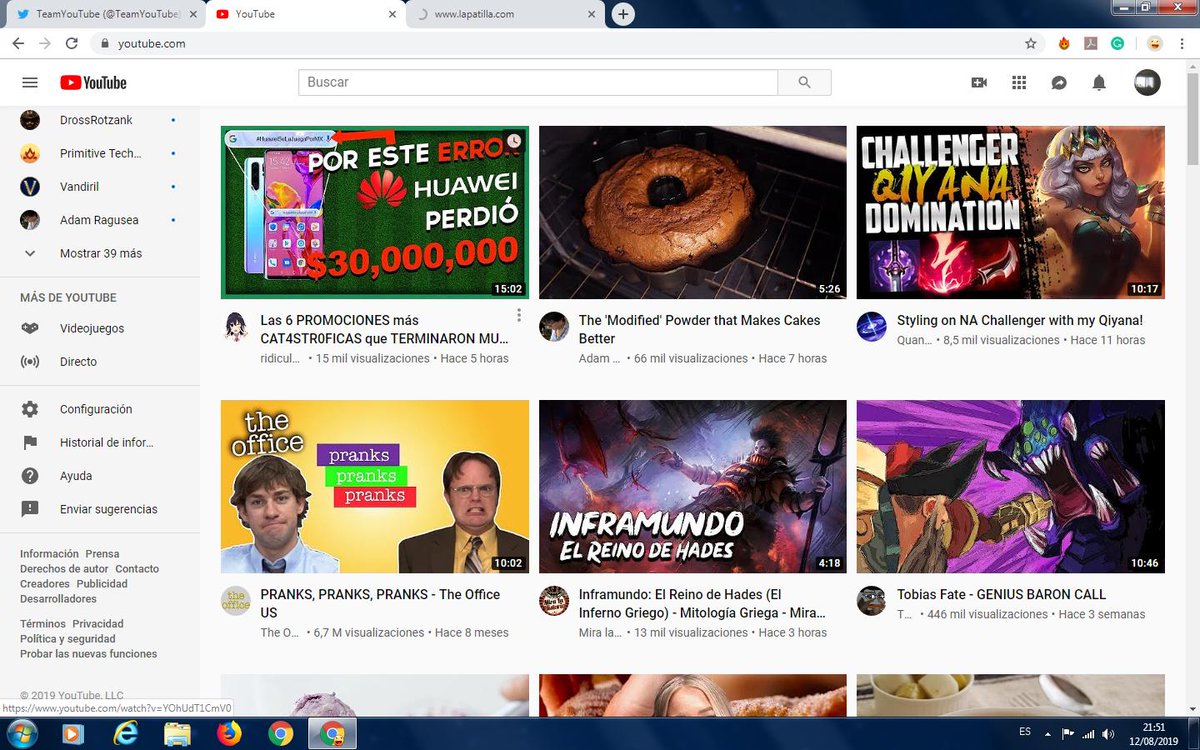Open Inframundo: El Reino de Hades title

tap(702, 603)
